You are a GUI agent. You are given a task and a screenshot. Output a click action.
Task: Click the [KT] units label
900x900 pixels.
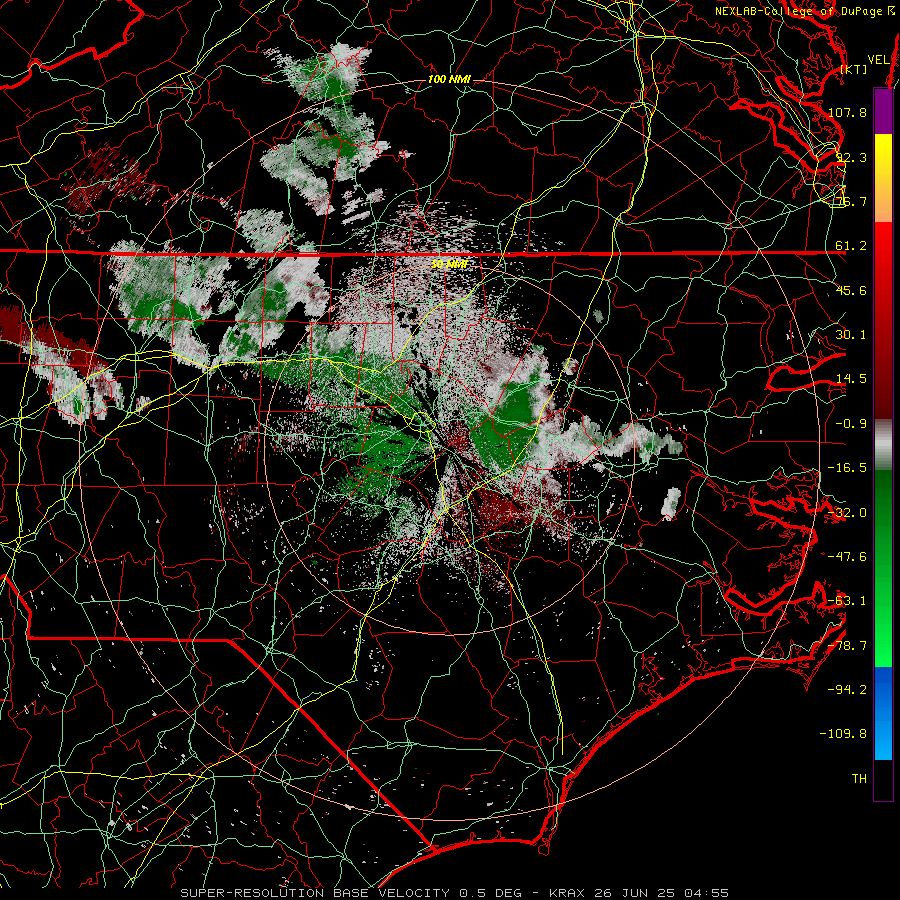point(854,69)
